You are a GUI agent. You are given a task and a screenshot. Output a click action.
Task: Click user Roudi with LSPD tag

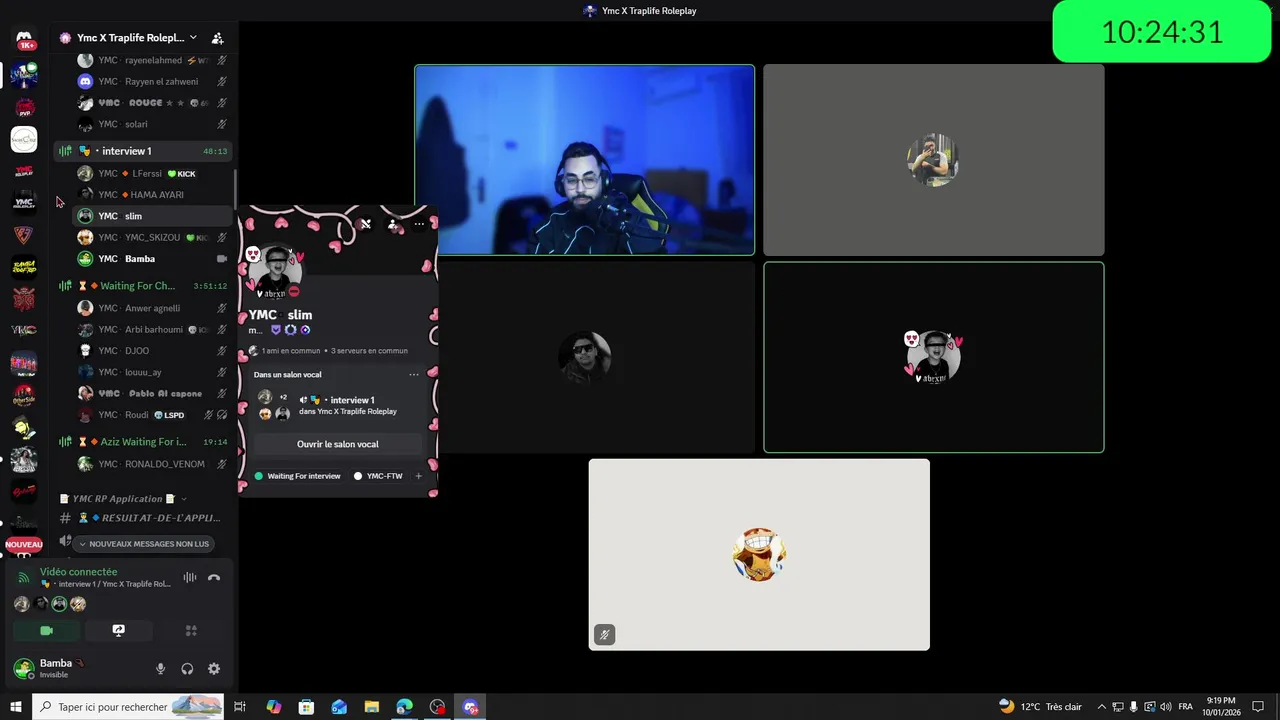[152, 415]
